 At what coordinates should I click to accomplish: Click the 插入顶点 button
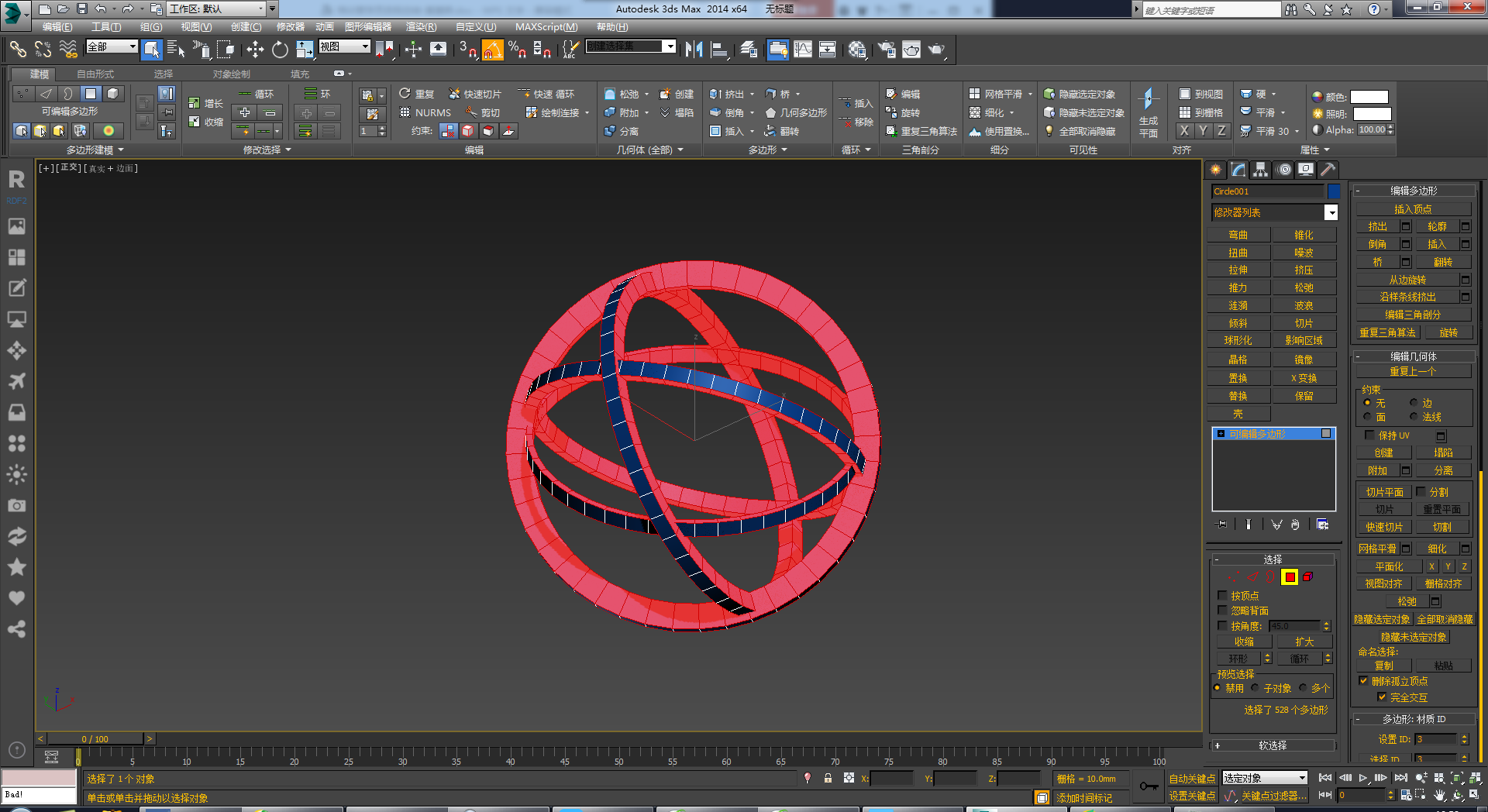coord(1413,209)
